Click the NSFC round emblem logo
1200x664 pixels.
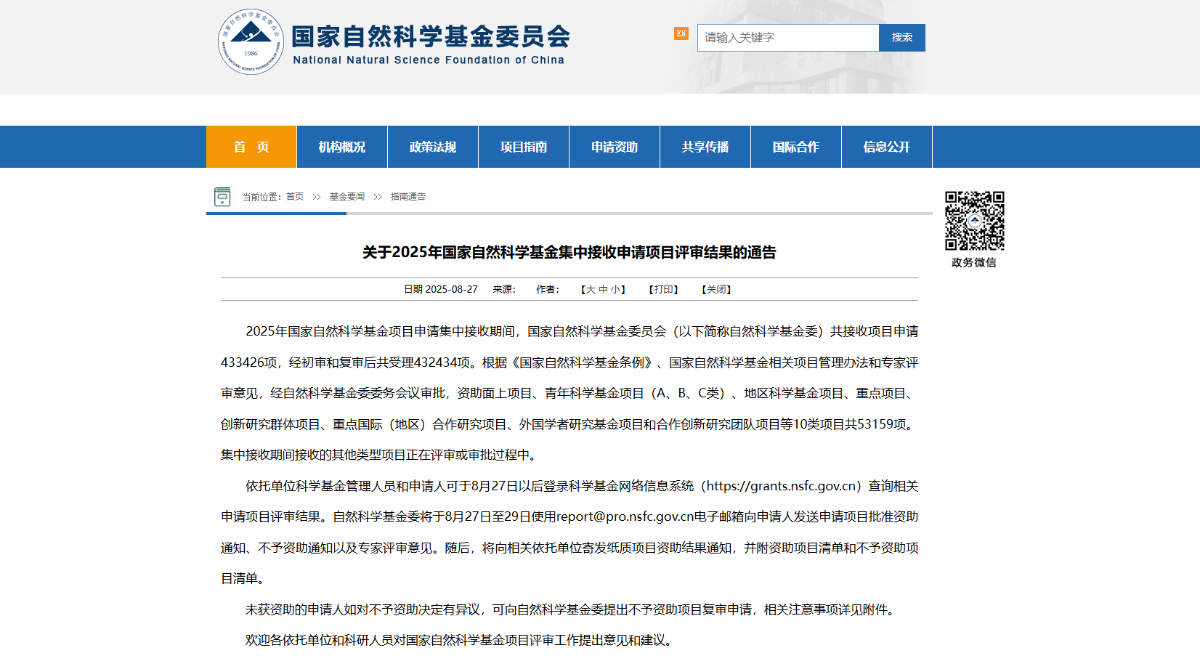[x=251, y=42]
